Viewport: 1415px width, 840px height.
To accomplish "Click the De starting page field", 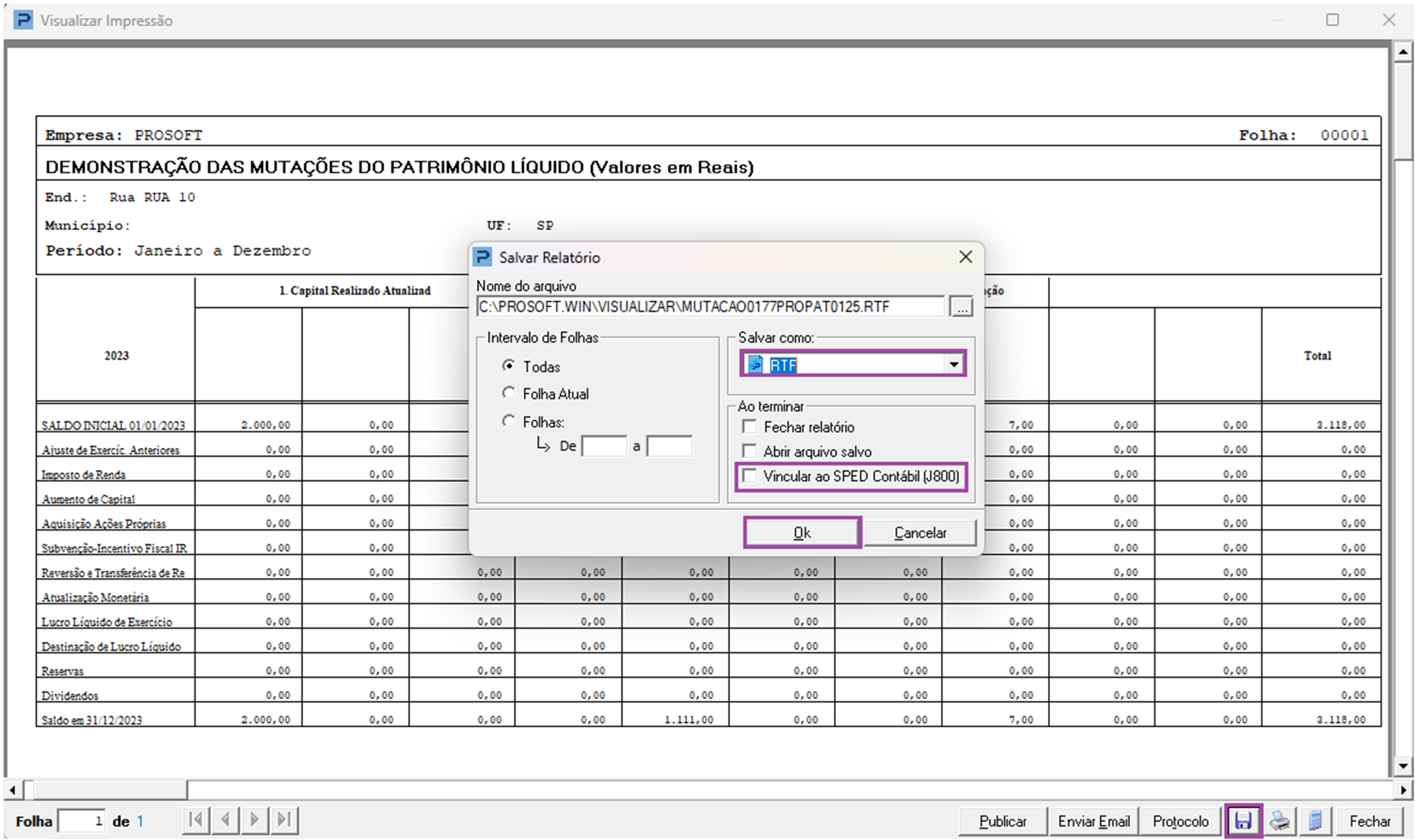I will click(x=604, y=446).
